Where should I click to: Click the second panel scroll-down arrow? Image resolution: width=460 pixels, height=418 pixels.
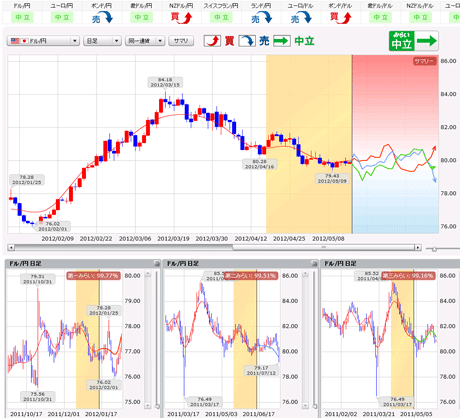tap(305, 406)
